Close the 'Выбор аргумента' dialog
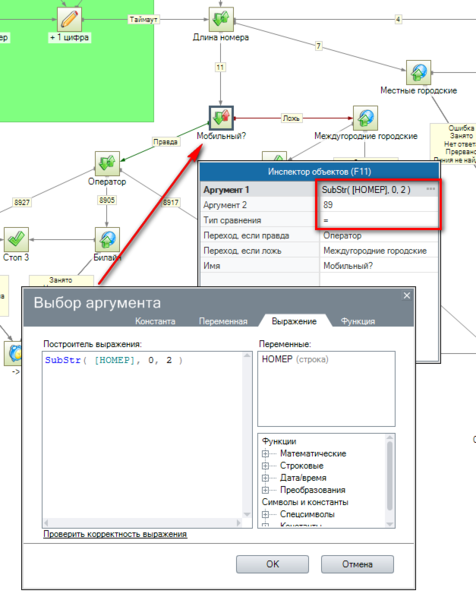Image resolution: width=476 pixels, height=600 pixels. coord(407,295)
